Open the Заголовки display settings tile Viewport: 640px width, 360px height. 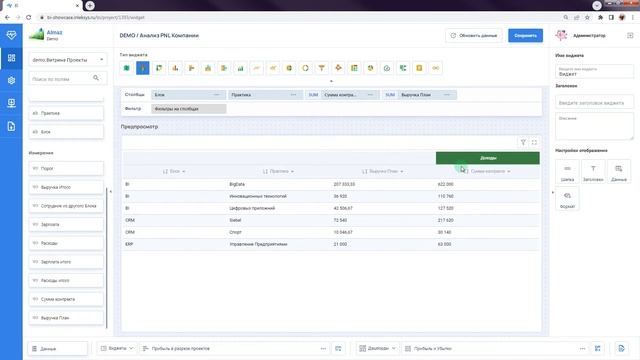(593, 171)
